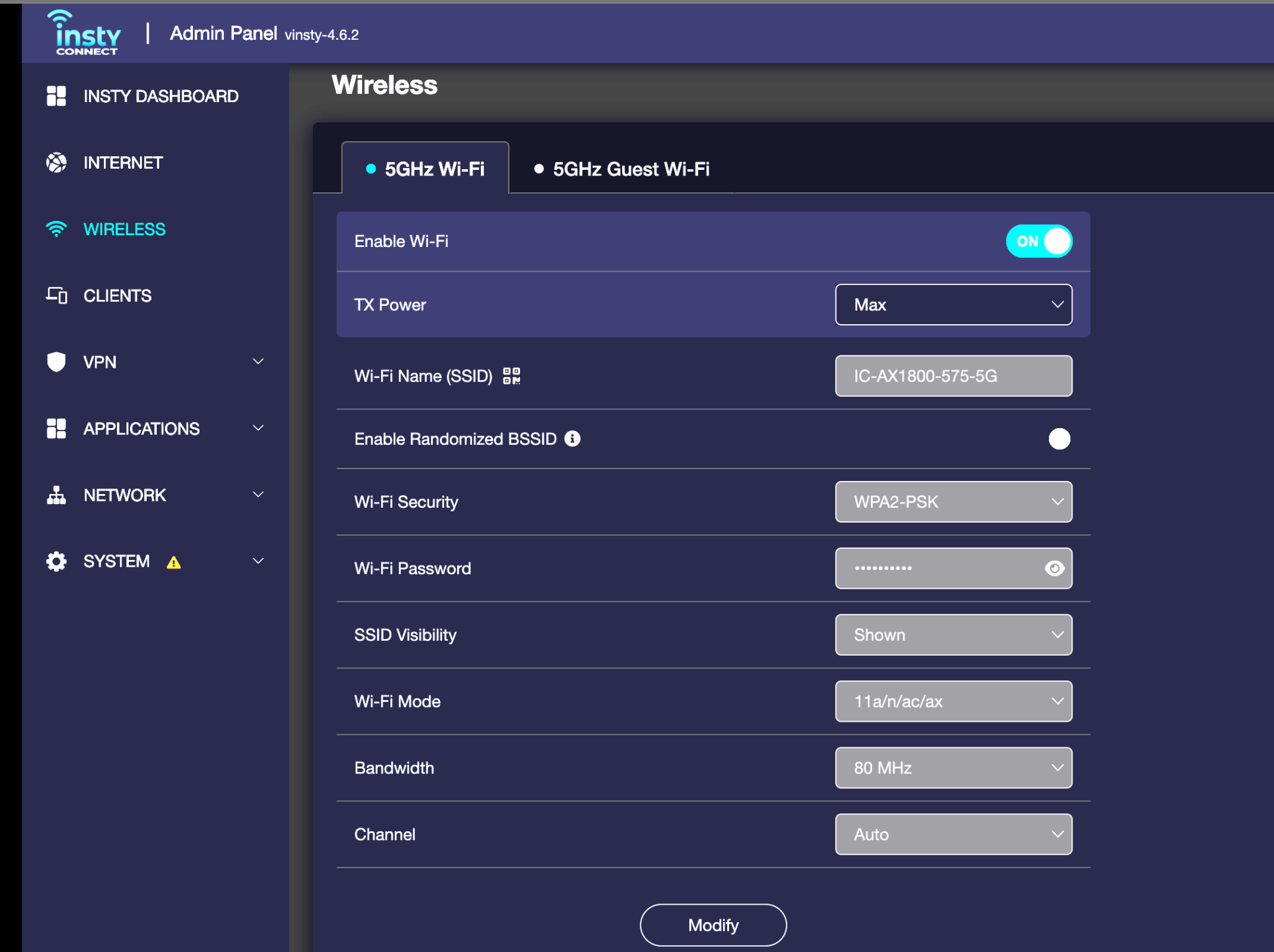Reveal Wi-Fi password with eye icon
The height and width of the screenshot is (952, 1274).
click(x=1054, y=568)
